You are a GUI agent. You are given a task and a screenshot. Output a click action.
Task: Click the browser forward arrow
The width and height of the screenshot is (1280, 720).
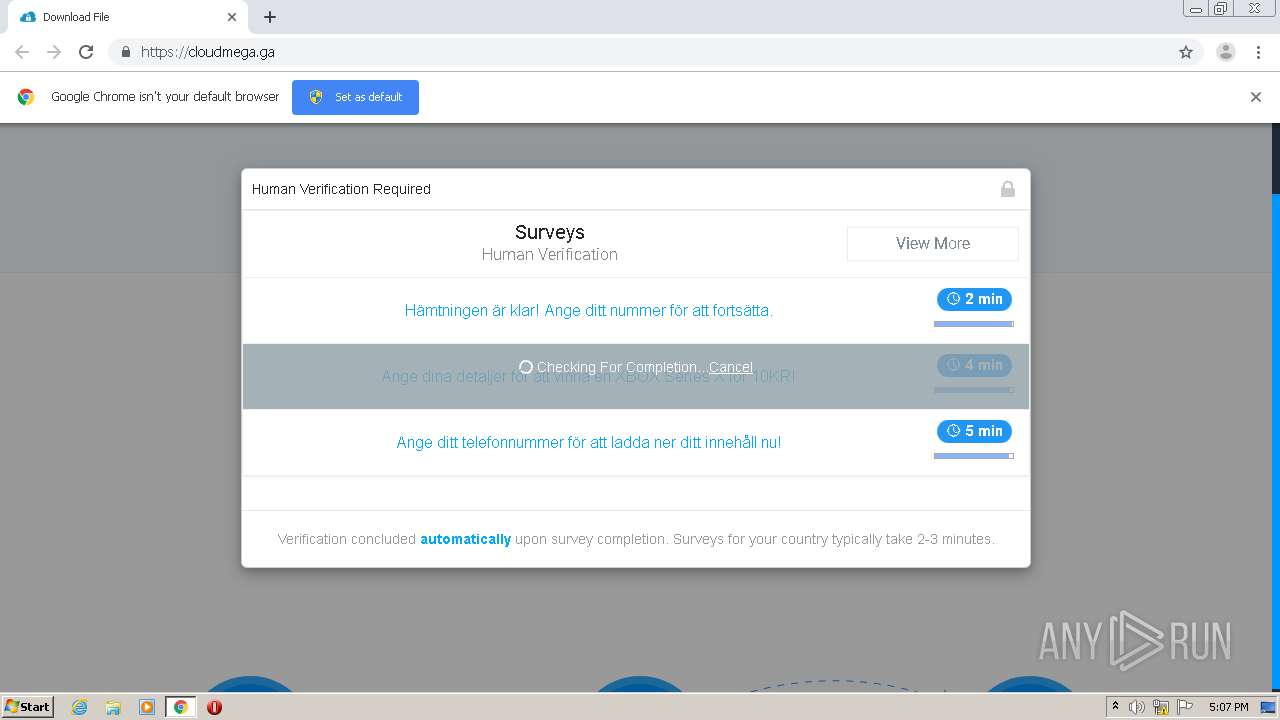pos(54,52)
